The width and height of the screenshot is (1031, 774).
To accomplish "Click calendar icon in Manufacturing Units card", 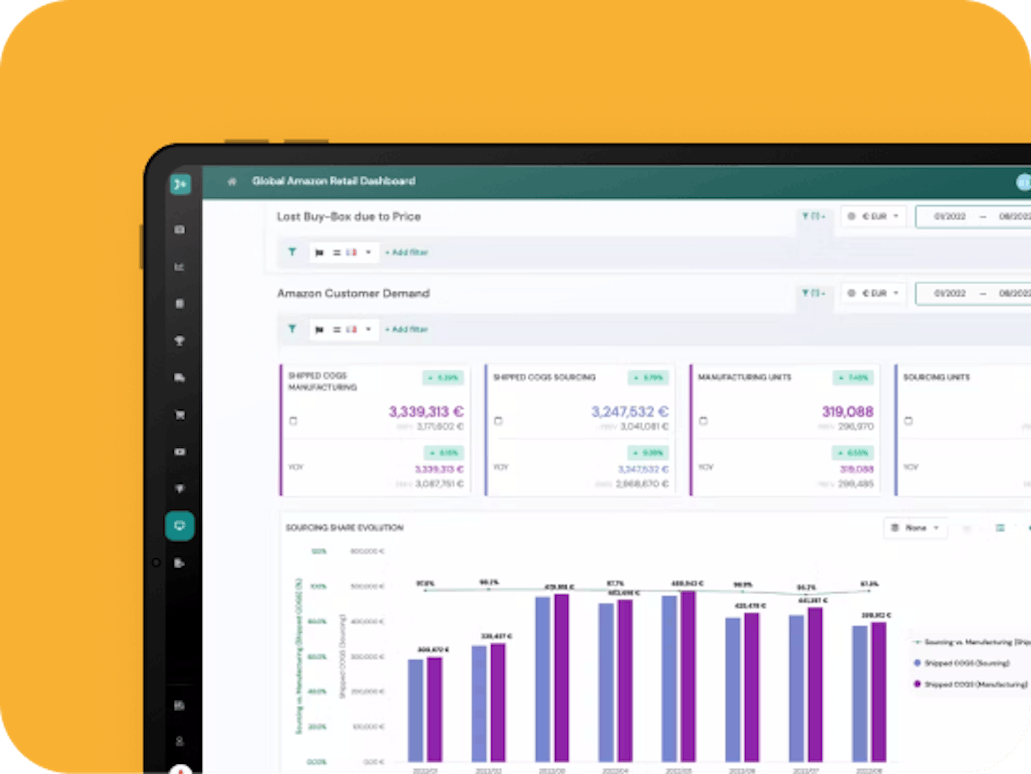I will (703, 421).
